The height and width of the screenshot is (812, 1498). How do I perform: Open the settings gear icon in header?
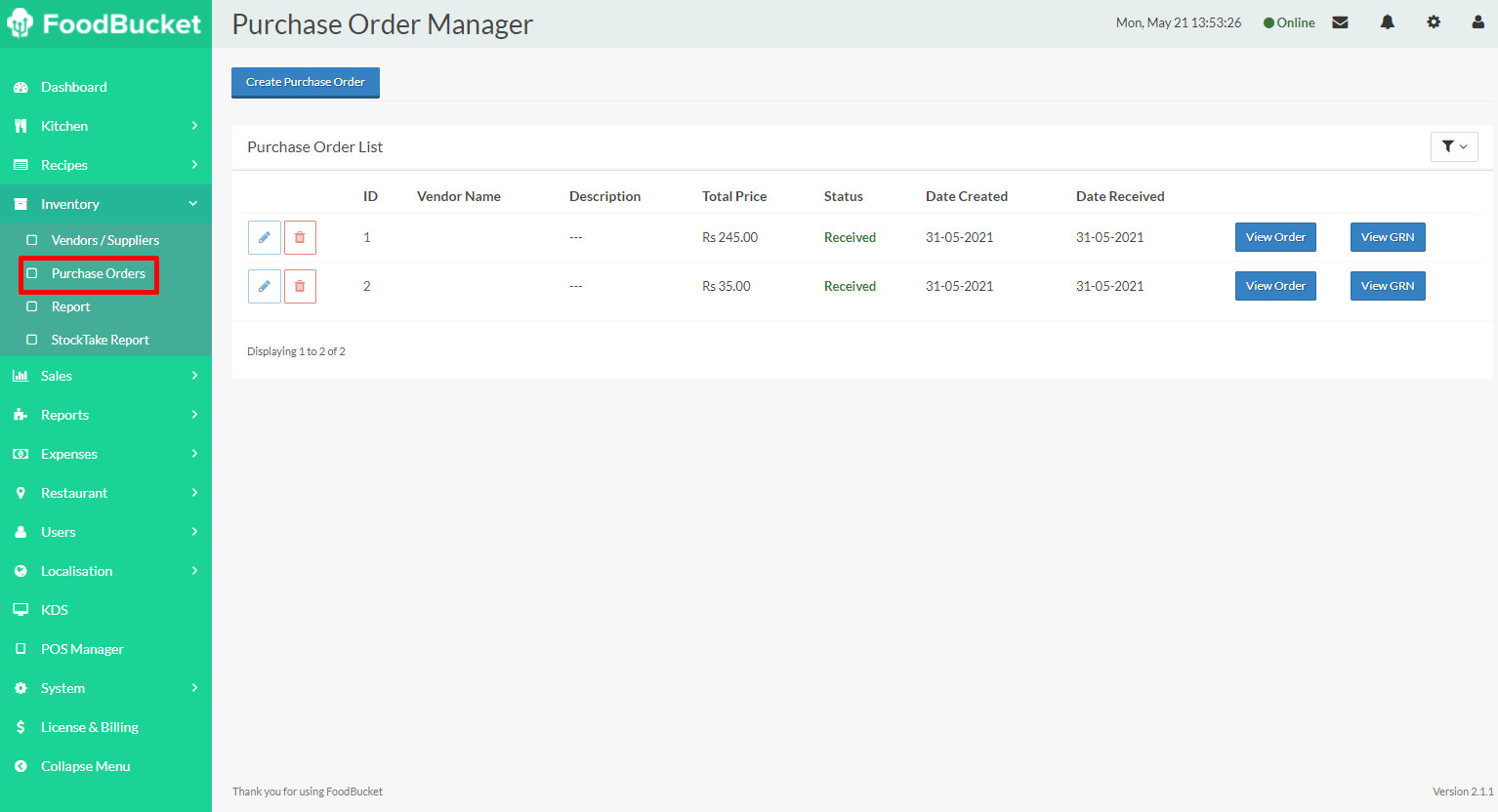point(1434,22)
